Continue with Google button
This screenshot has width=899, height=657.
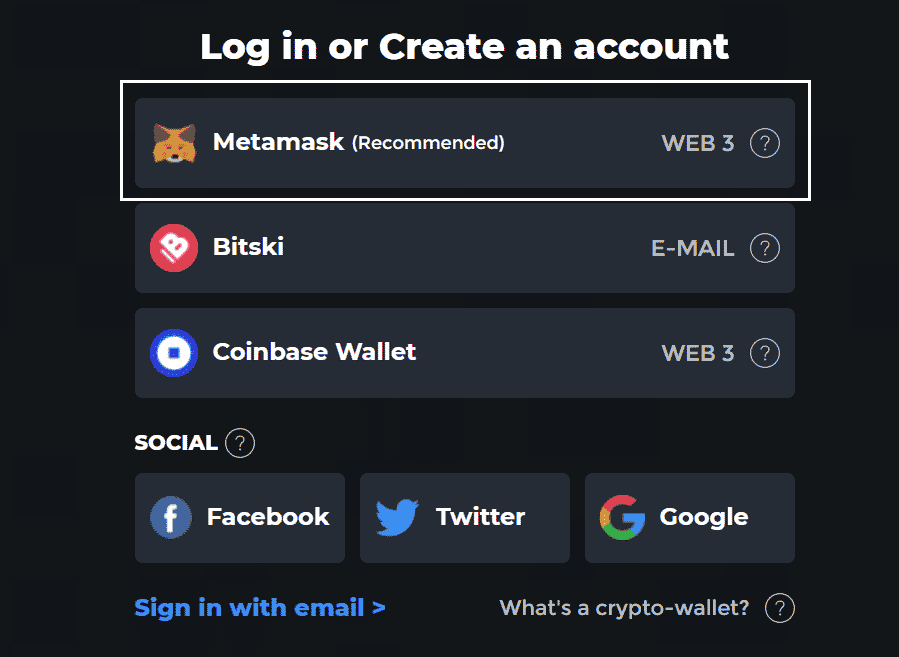coord(690,518)
